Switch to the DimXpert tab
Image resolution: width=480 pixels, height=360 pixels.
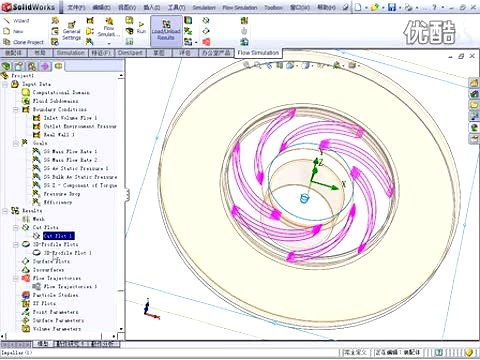(x=130, y=53)
